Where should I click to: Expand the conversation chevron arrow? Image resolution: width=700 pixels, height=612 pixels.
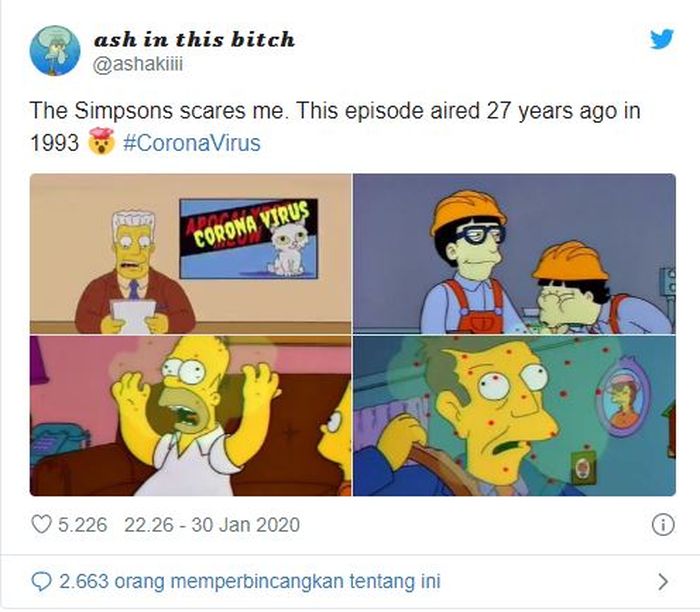point(663,582)
